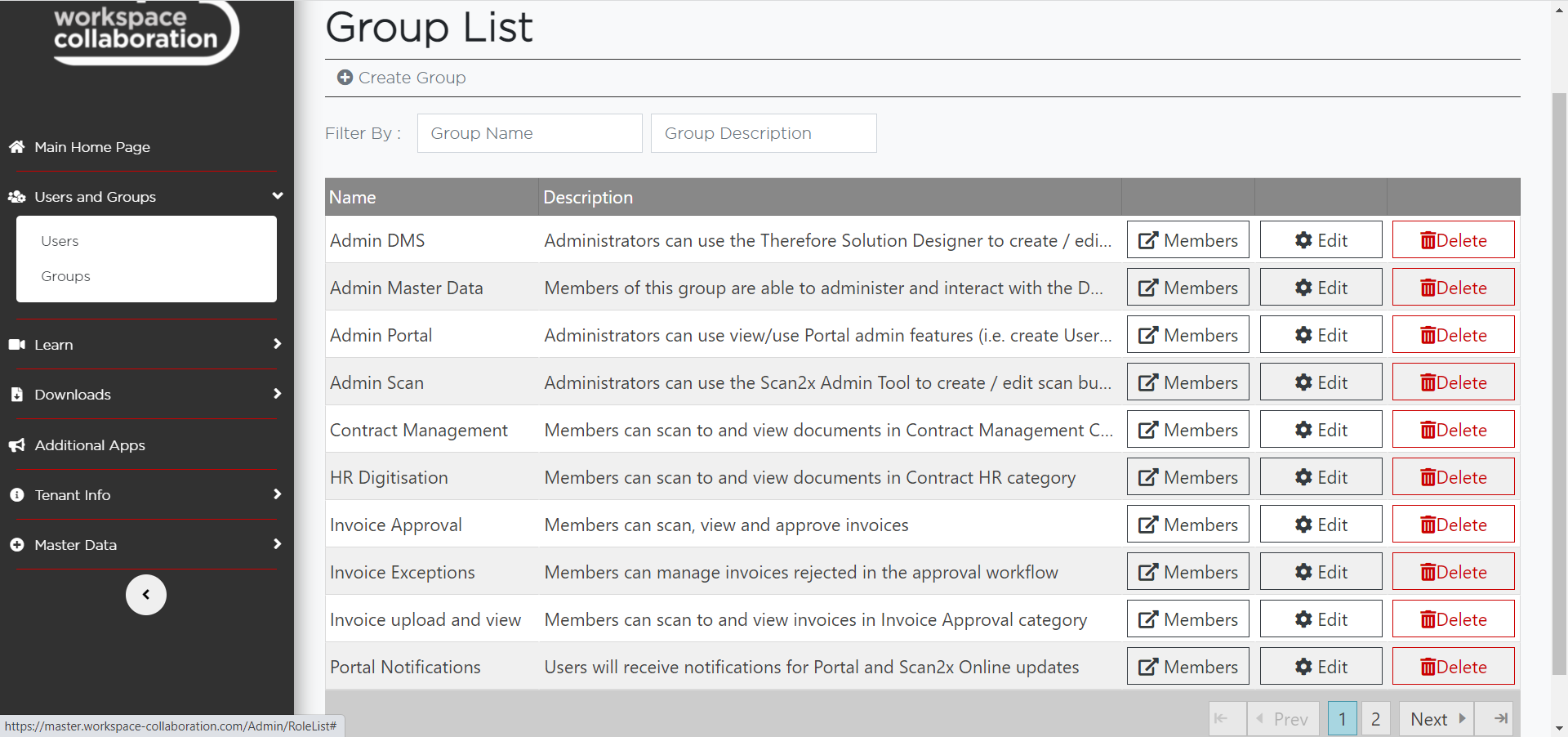Click the Downloads file icon in sidebar
This screenshot has height=737, width=1568.
click(16, 395)
